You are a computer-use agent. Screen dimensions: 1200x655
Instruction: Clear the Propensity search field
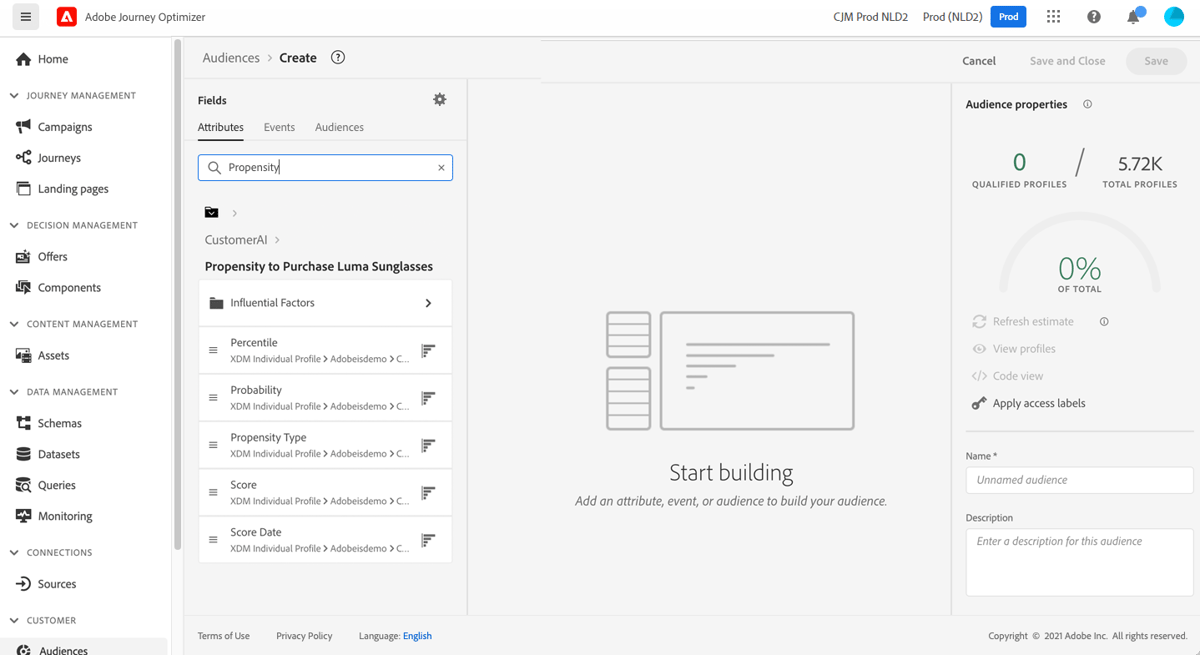[x=441, y=167]
